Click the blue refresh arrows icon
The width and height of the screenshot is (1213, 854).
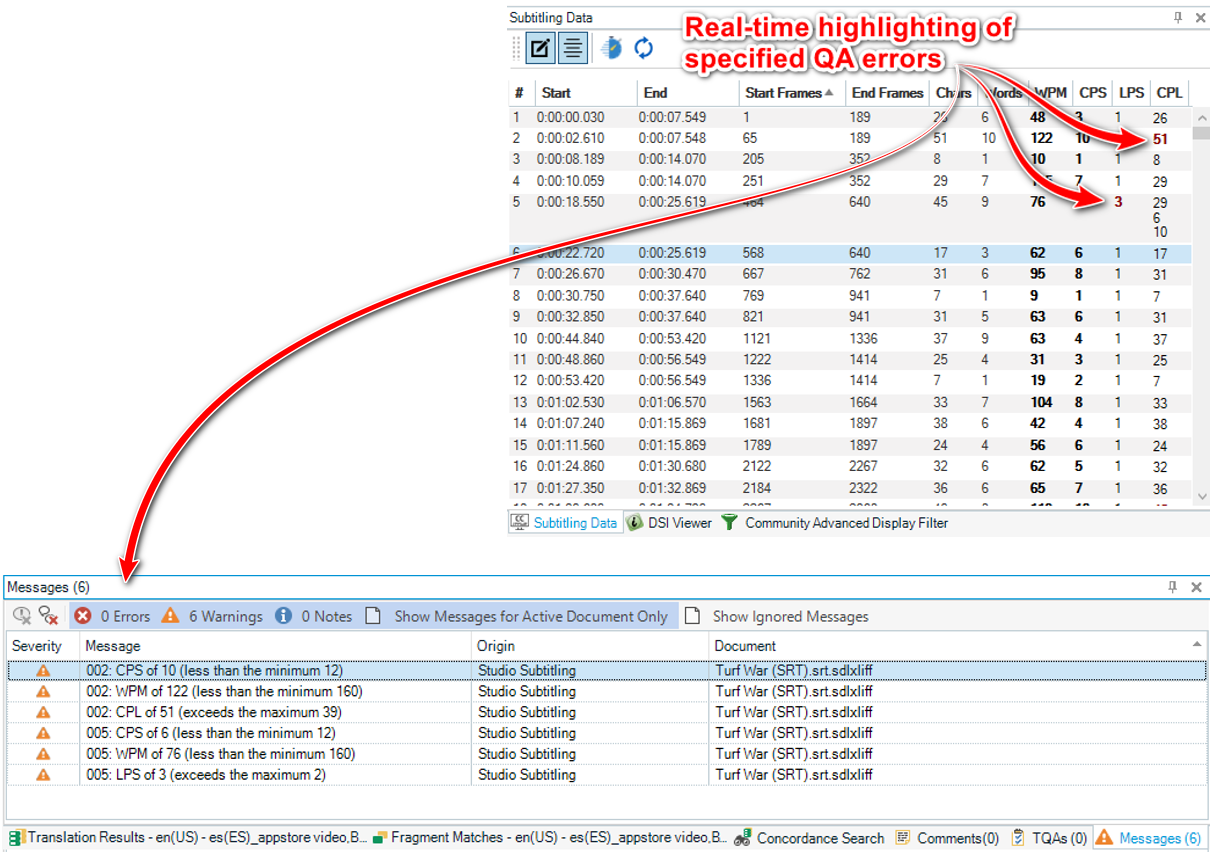click(643, 48)
